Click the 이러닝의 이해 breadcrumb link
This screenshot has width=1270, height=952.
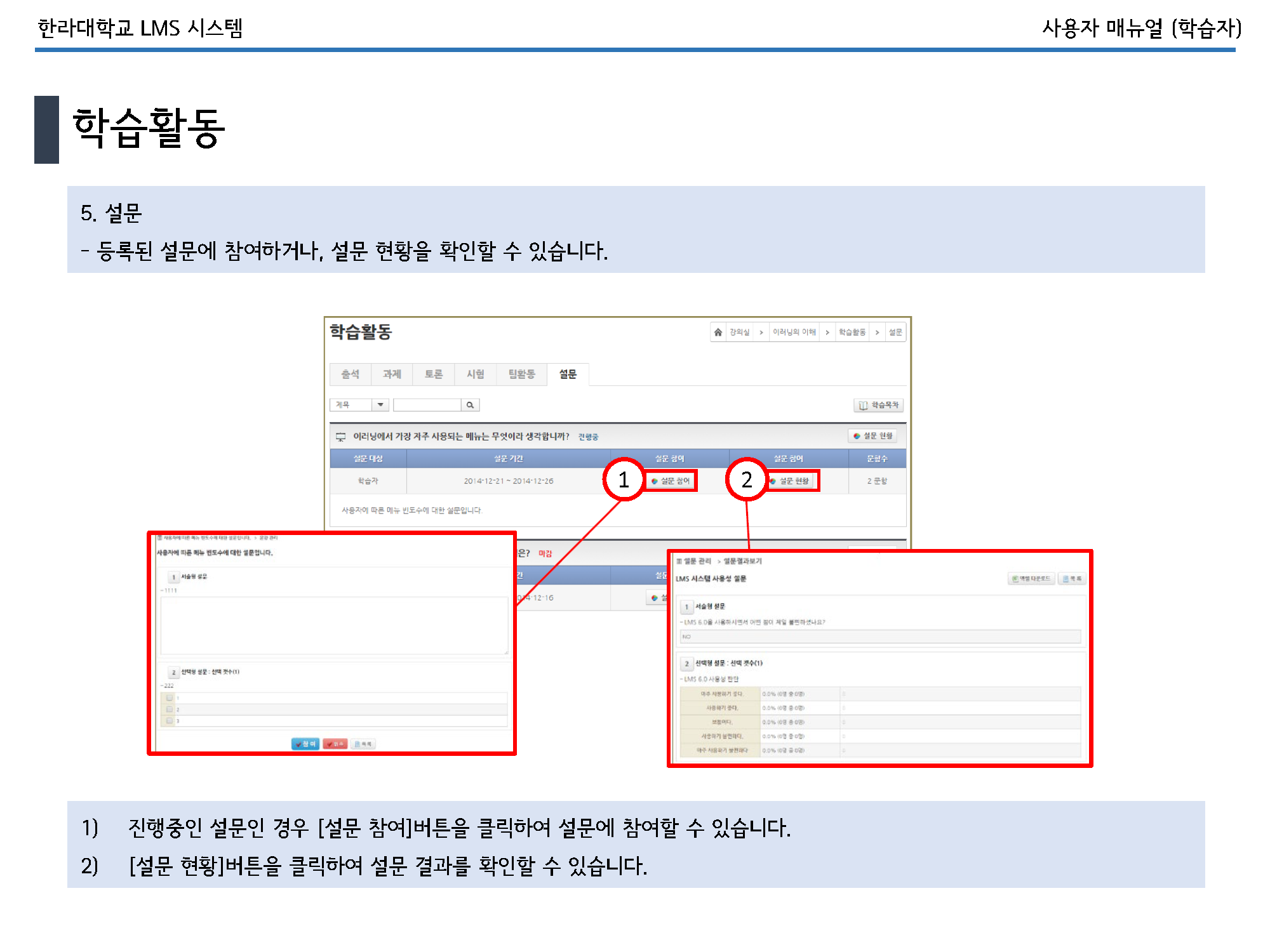(x=794, y=332)
